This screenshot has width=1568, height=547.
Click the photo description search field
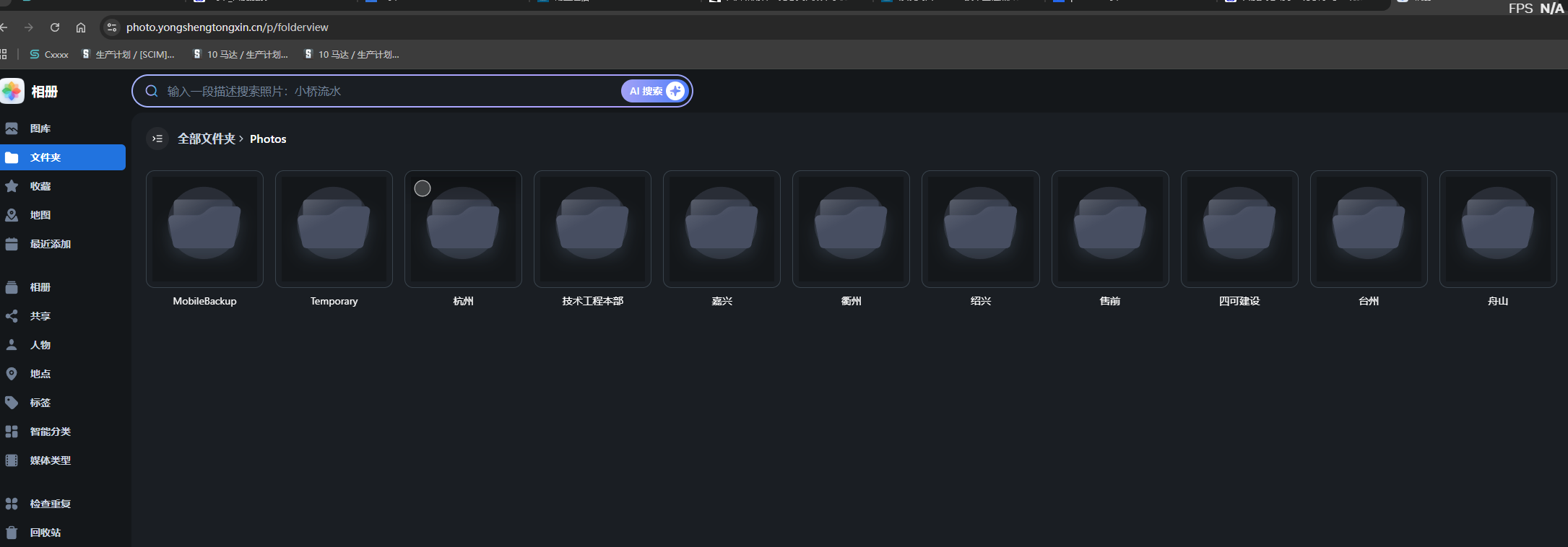coord(390,91)
